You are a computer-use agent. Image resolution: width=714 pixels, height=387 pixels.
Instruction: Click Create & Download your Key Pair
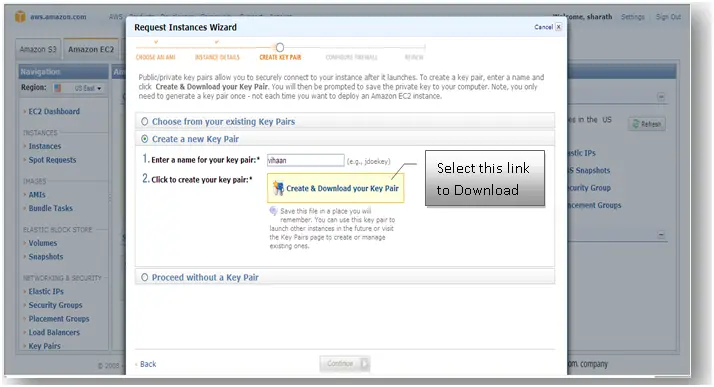pos(336,188)
